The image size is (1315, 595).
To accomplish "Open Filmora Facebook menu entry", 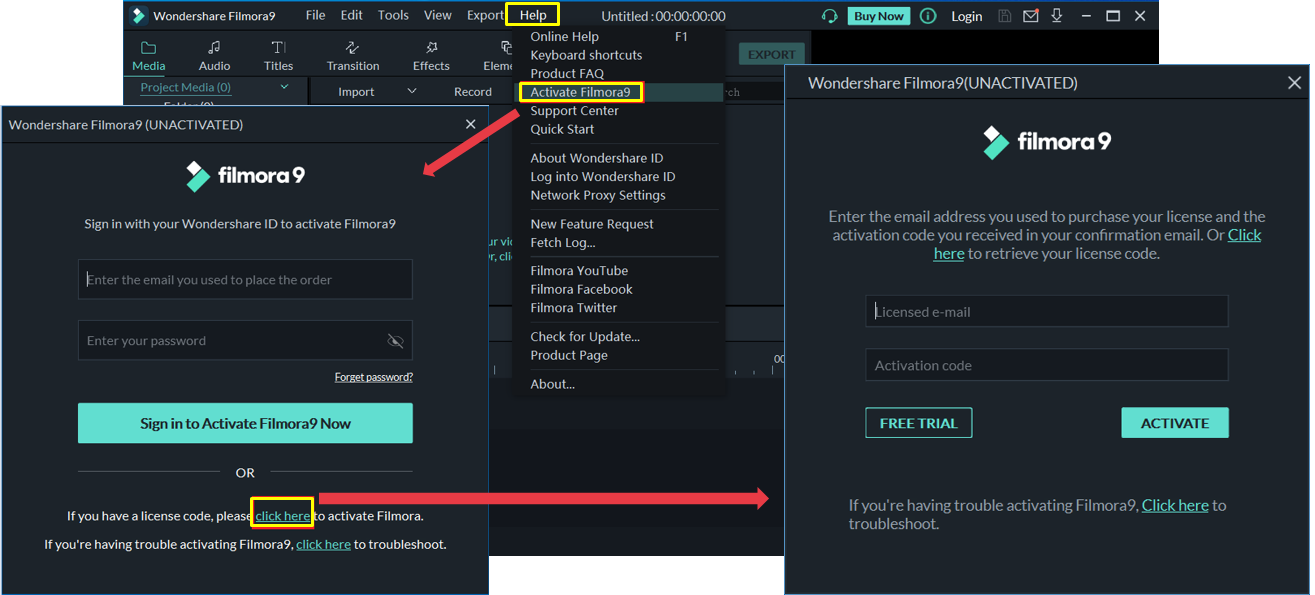I will [x=581, y=289].
